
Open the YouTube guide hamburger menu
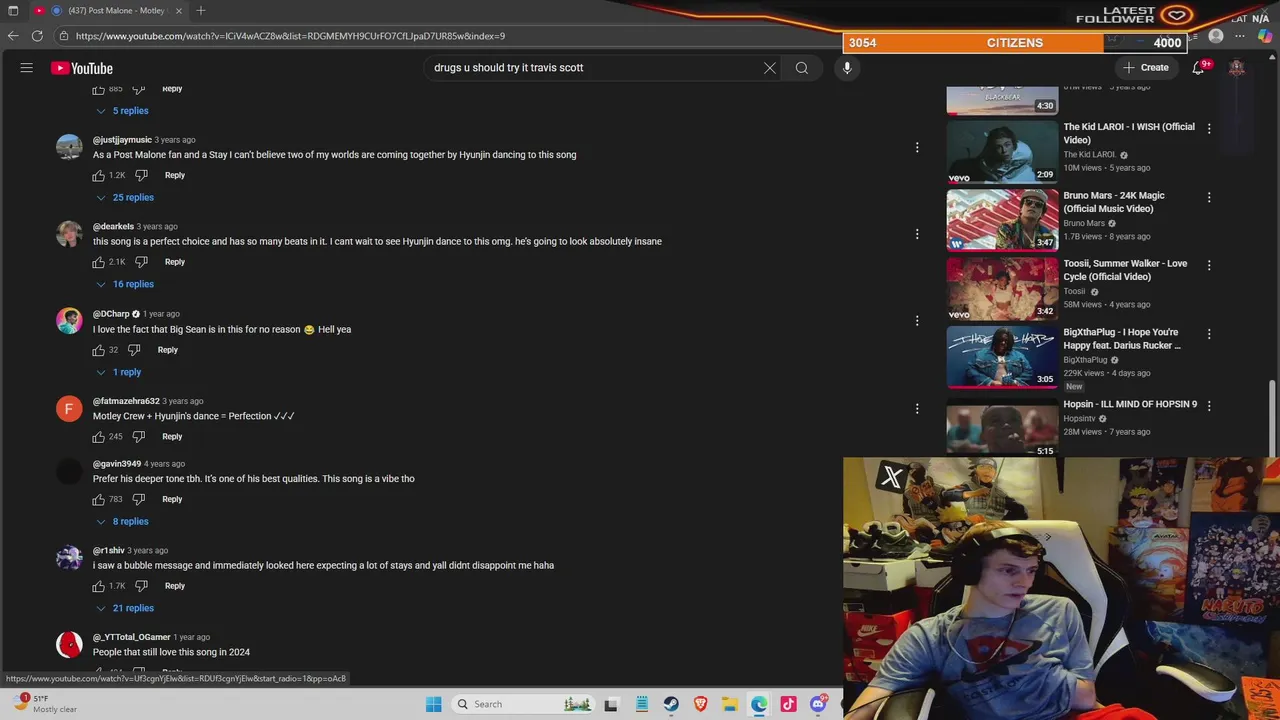[27, 68]
